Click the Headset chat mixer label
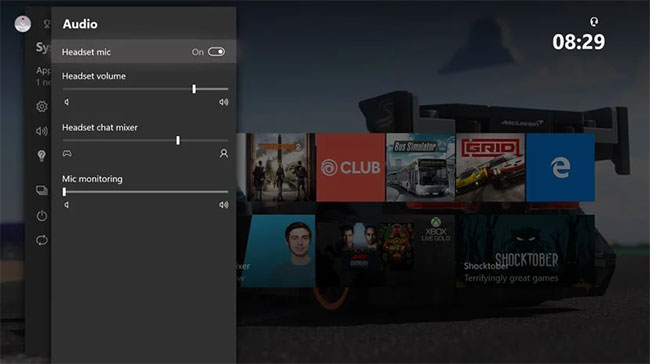This screenshot has height=364, width=650. pos(99,128)
